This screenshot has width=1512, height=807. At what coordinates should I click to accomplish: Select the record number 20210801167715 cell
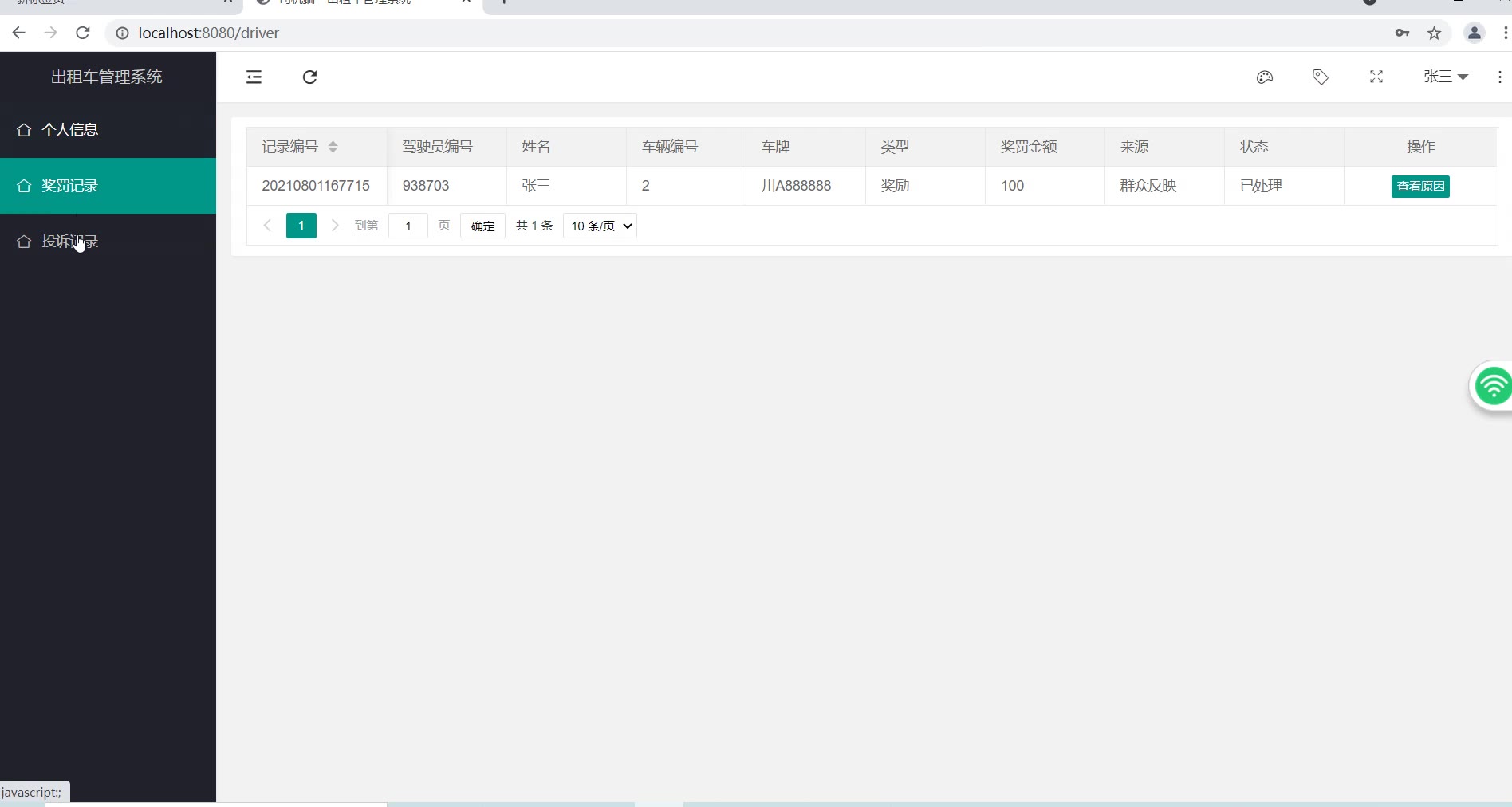click(316, 186)
